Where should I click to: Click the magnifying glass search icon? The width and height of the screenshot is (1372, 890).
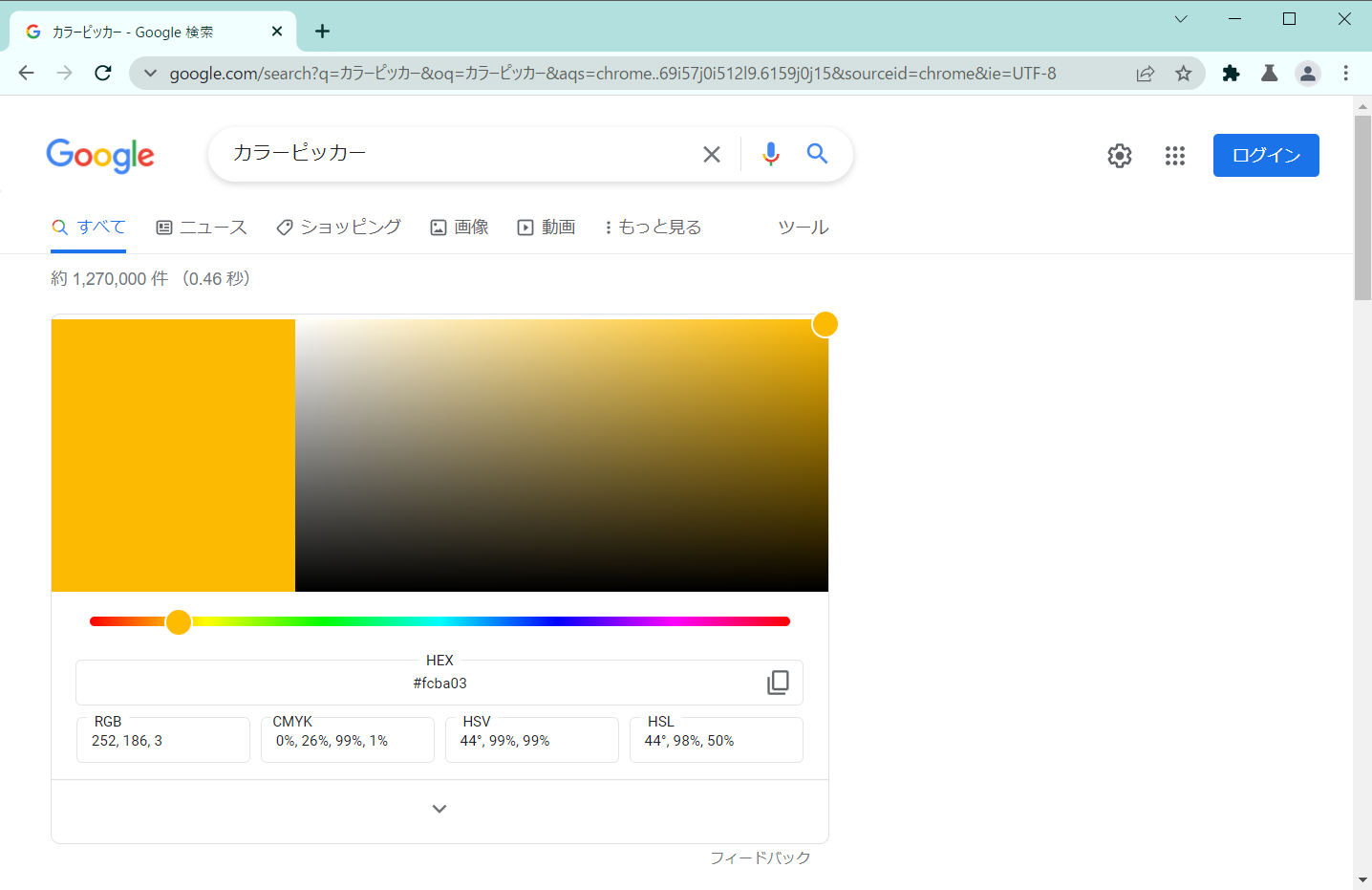click(x=817, y=153)
